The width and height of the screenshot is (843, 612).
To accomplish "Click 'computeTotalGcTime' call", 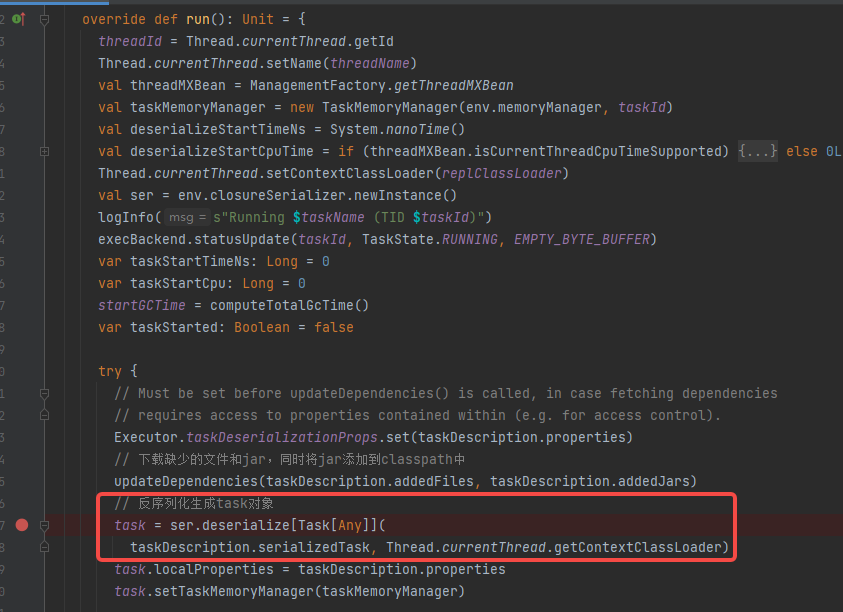I will (x=282, y=305).
